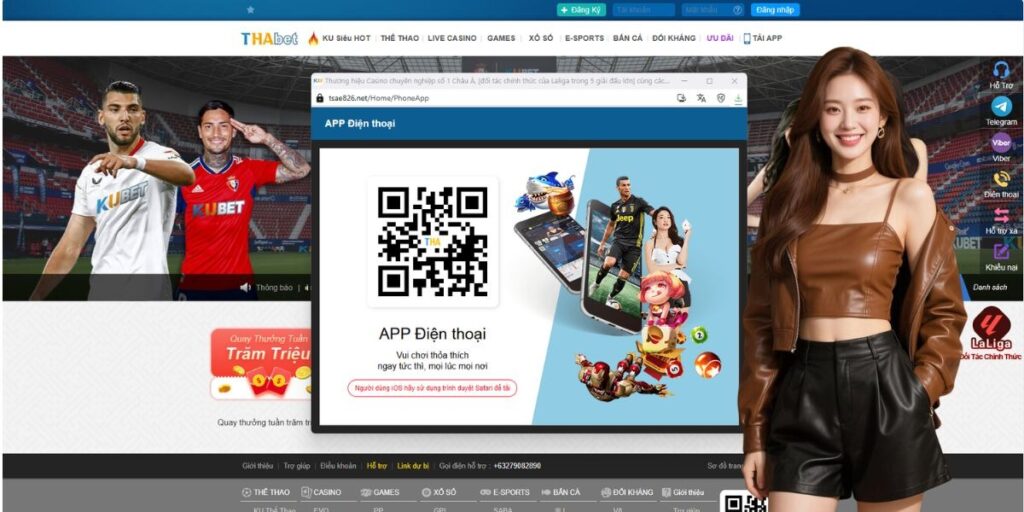Screen dimensions: 1024x512
Task: Click the star bookmark icon at top
Action: [250, 10]
